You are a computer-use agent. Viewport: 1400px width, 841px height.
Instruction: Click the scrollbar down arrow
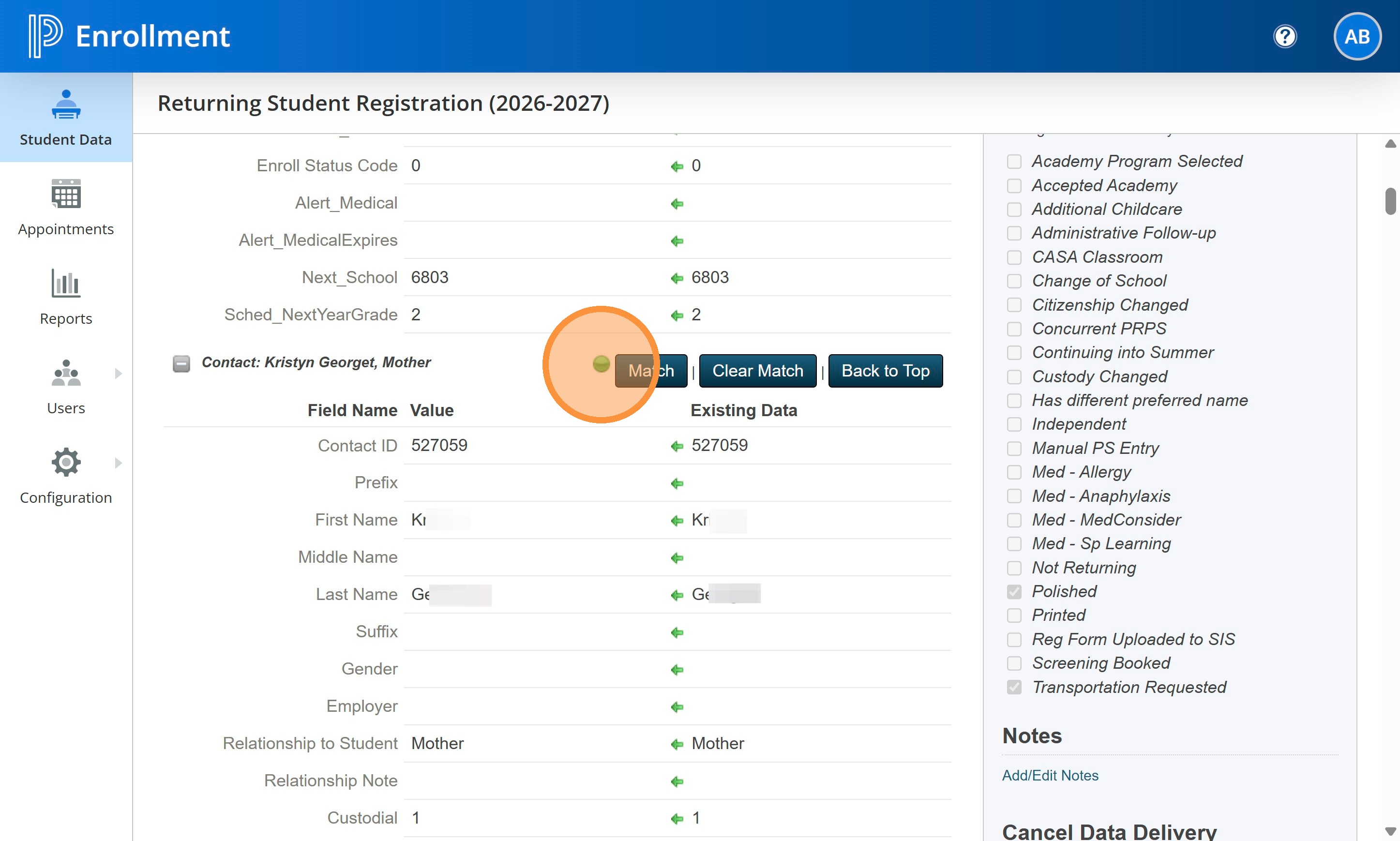[1390, 831]
